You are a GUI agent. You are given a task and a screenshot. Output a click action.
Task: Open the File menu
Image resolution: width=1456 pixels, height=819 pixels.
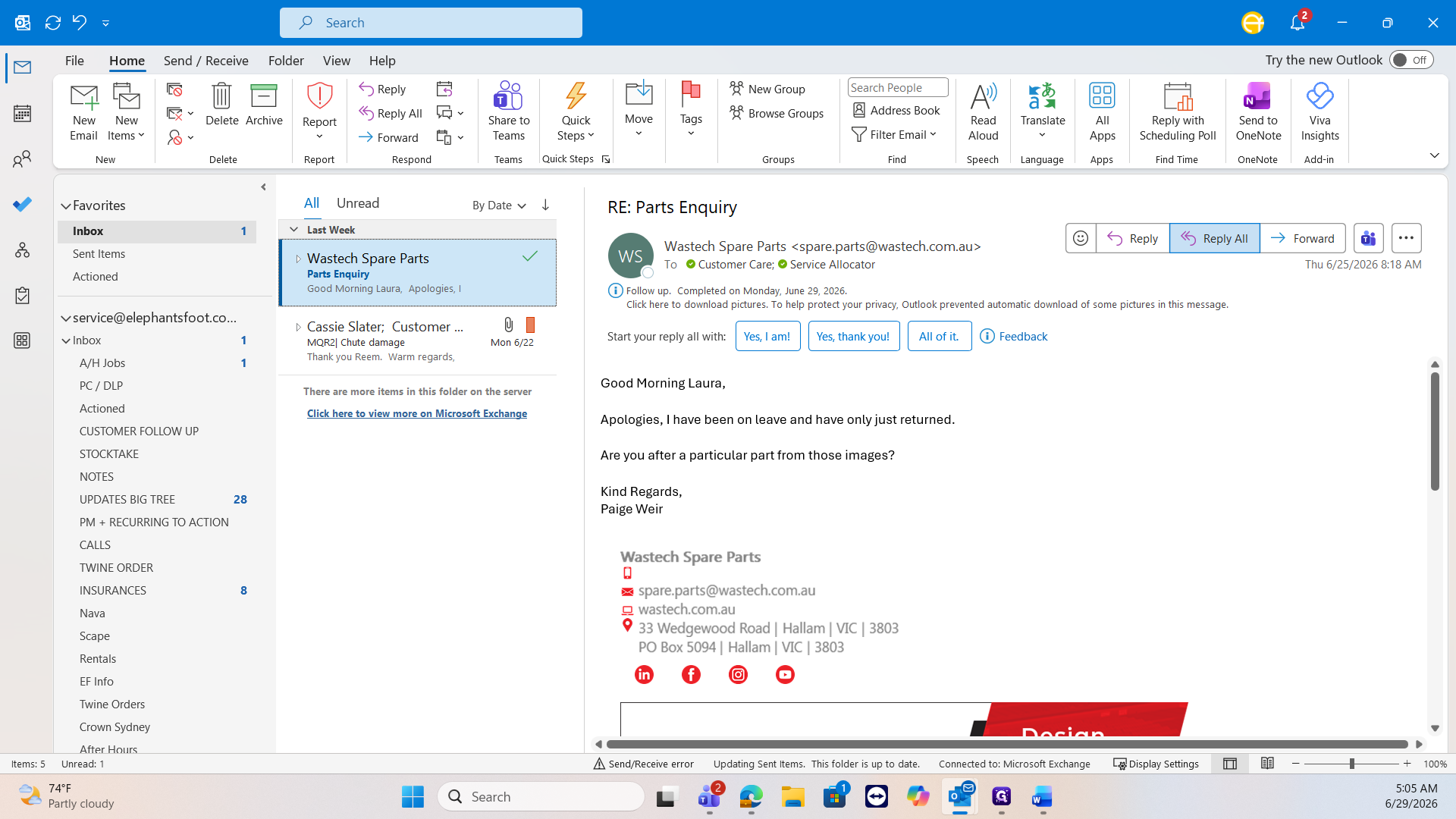74,61
